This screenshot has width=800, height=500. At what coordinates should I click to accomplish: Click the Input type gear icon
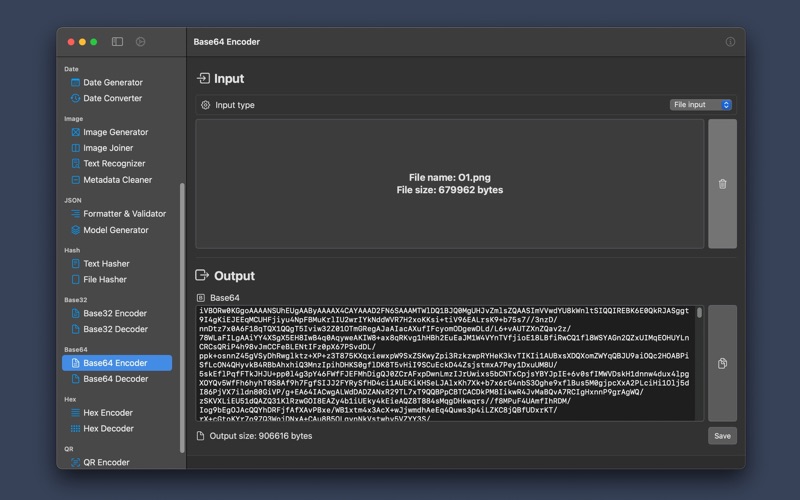tap(205, 105)
